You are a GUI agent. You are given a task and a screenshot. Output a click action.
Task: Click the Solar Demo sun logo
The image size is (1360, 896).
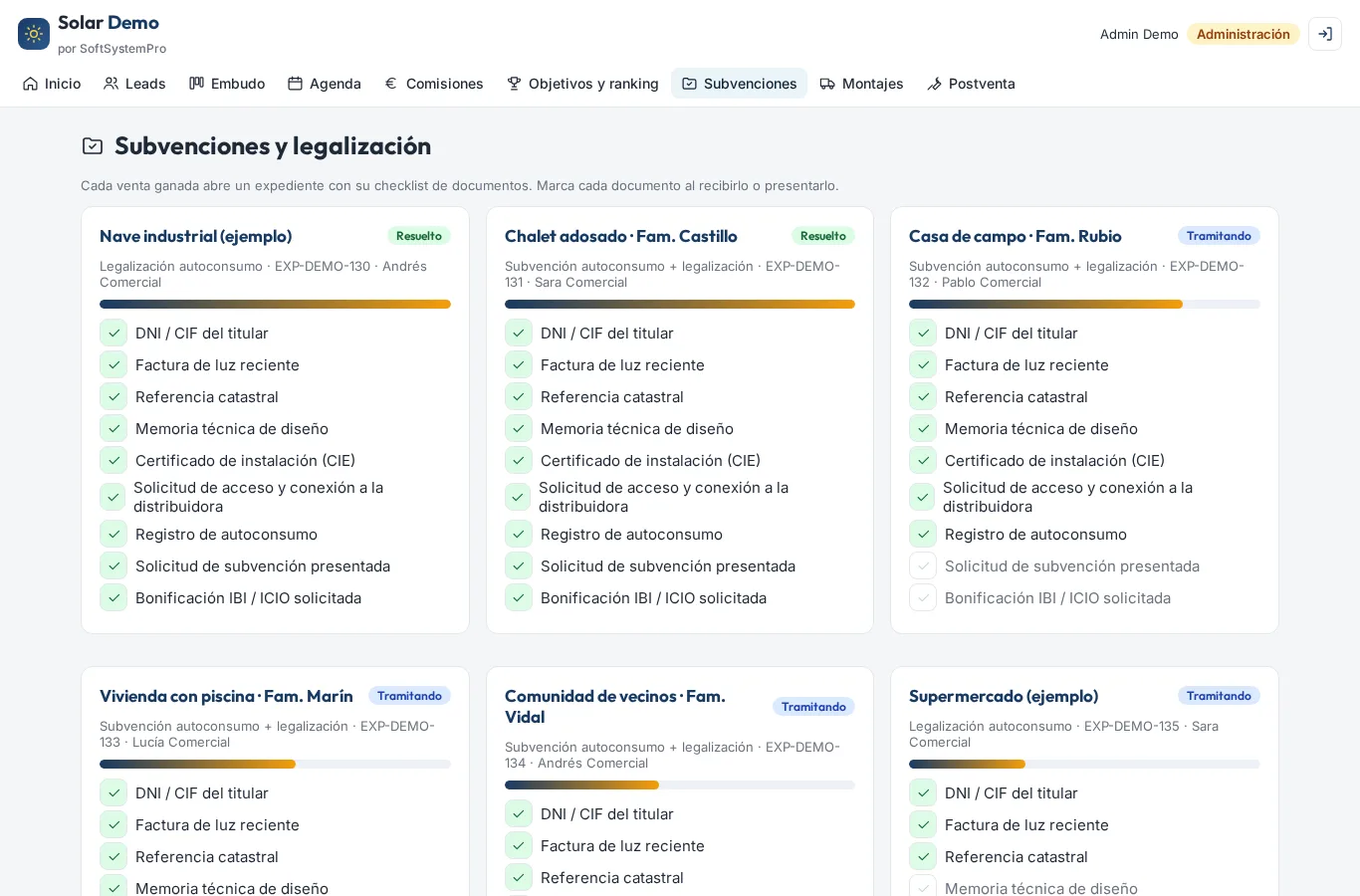(34, 34)
